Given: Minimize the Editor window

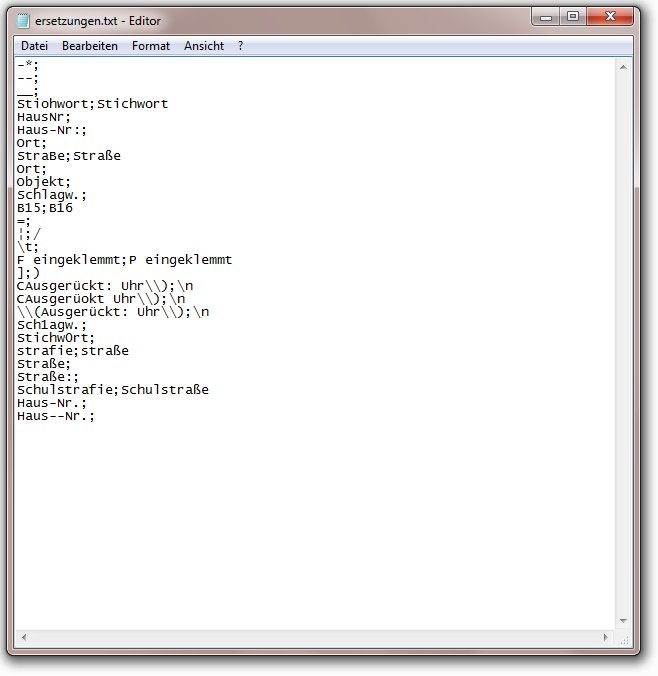Looking at the screenshot, I should point(548,17).
